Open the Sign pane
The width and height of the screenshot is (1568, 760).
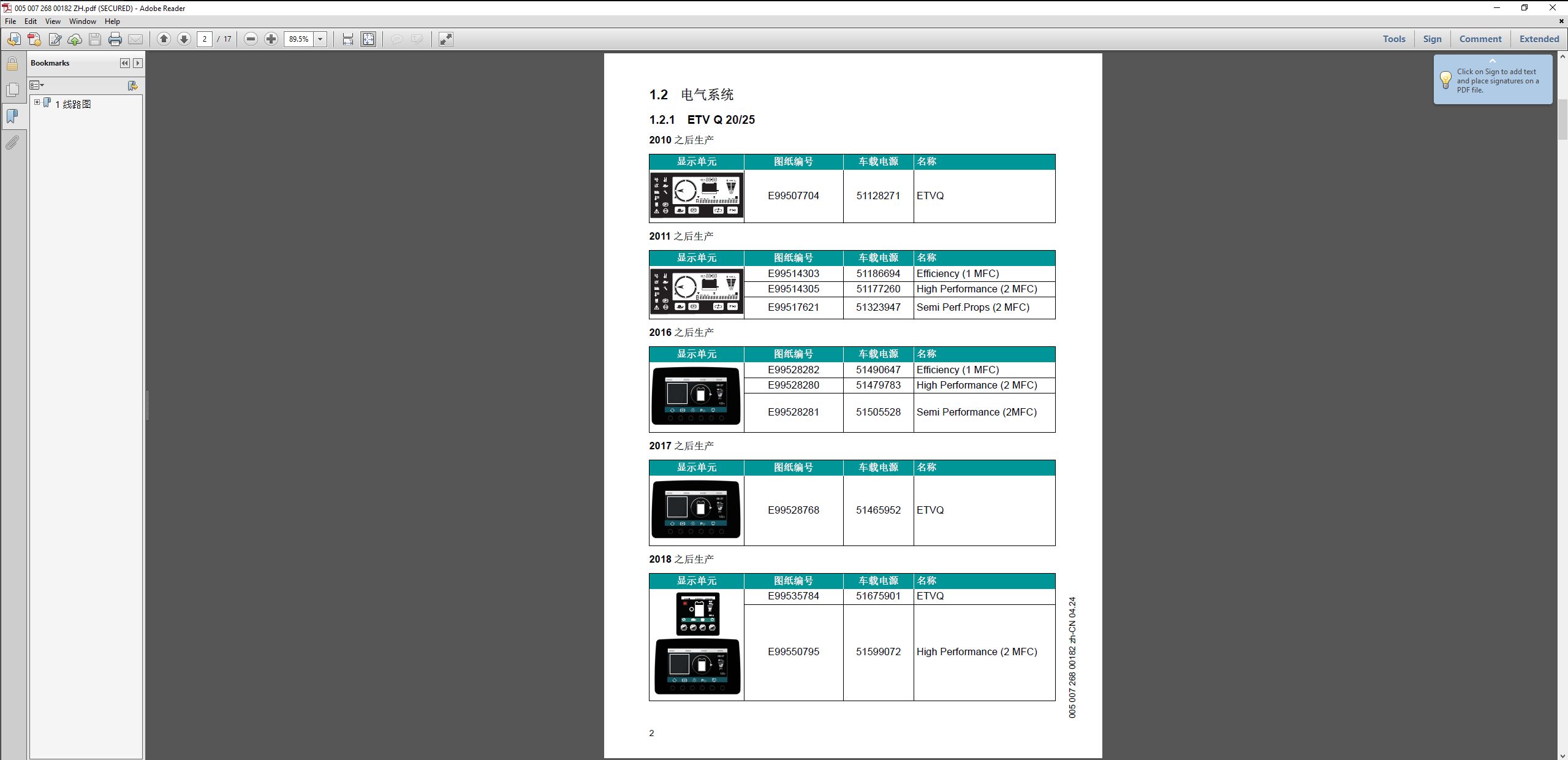coord(1432,39)
